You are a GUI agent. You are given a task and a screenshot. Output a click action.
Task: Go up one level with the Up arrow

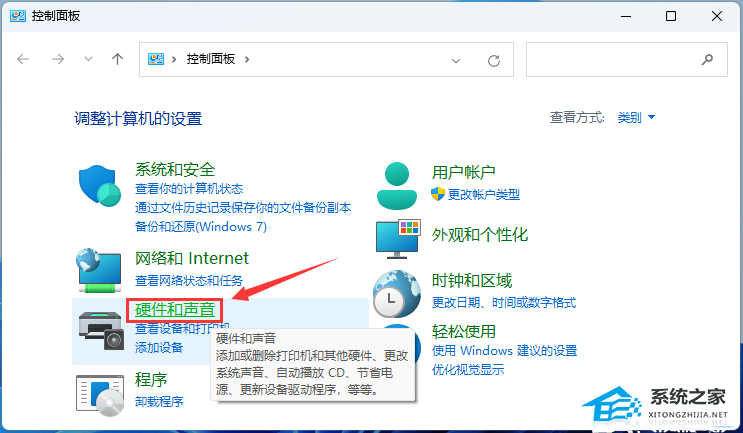117,59
